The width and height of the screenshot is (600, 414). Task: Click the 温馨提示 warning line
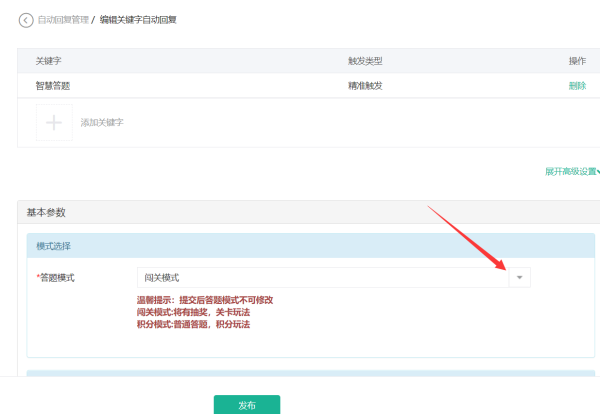(205, 300)
